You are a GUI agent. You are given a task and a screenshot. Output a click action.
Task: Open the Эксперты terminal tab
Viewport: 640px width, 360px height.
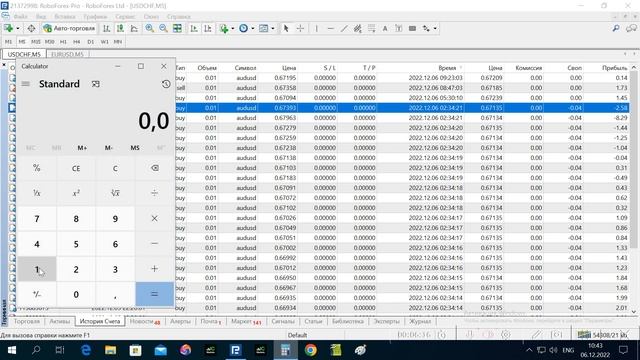pyautogui.click(x=387, y=322)
